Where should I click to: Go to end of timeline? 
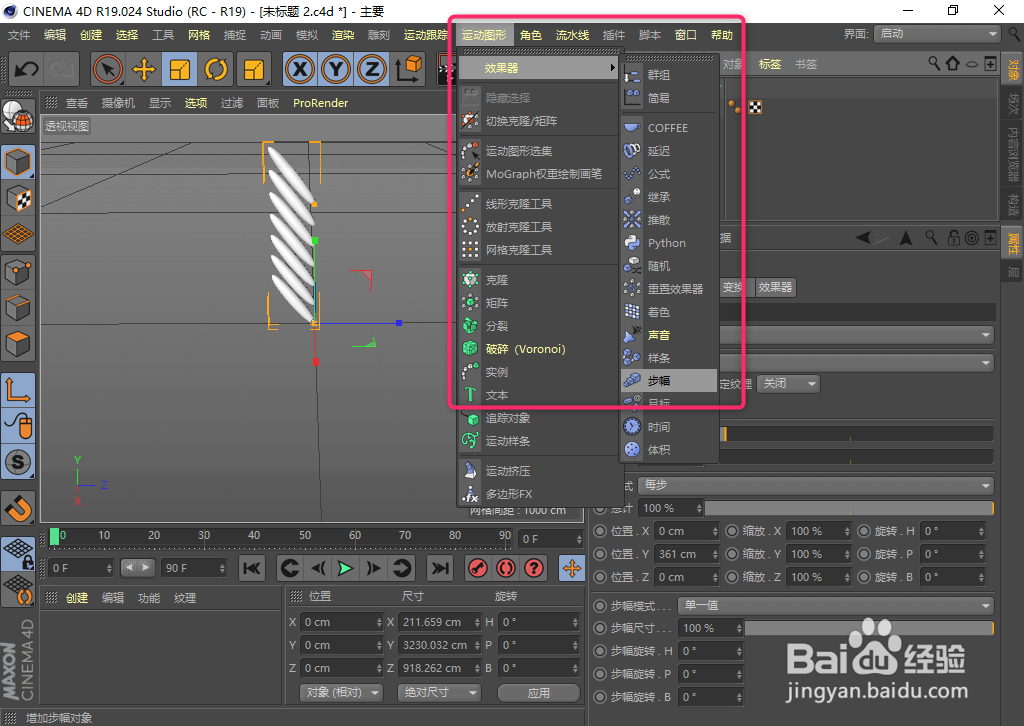click(x=440, y=569)
